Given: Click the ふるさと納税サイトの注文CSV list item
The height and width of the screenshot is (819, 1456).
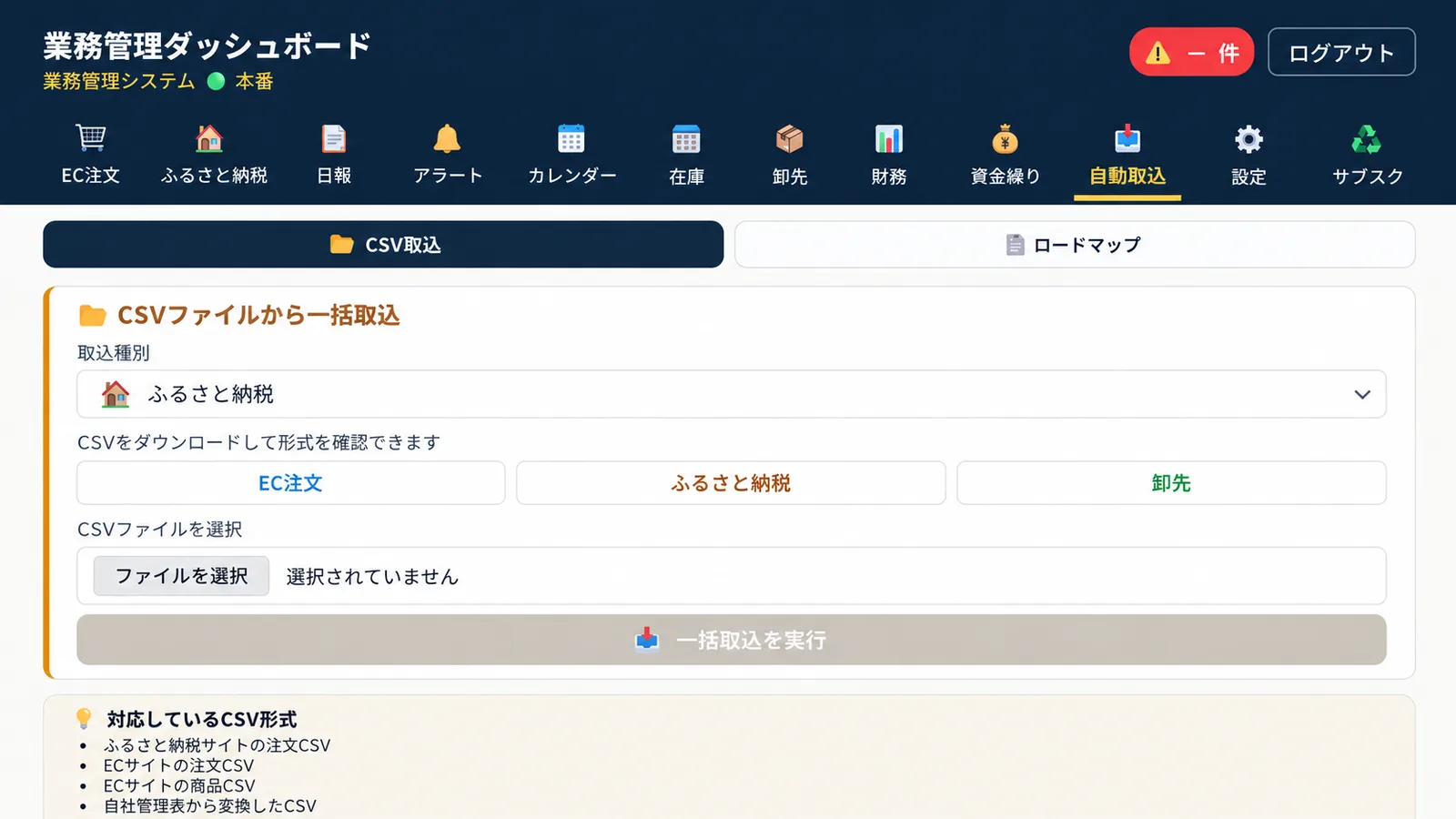Looking at the screenshot, I should pos(217,745).
